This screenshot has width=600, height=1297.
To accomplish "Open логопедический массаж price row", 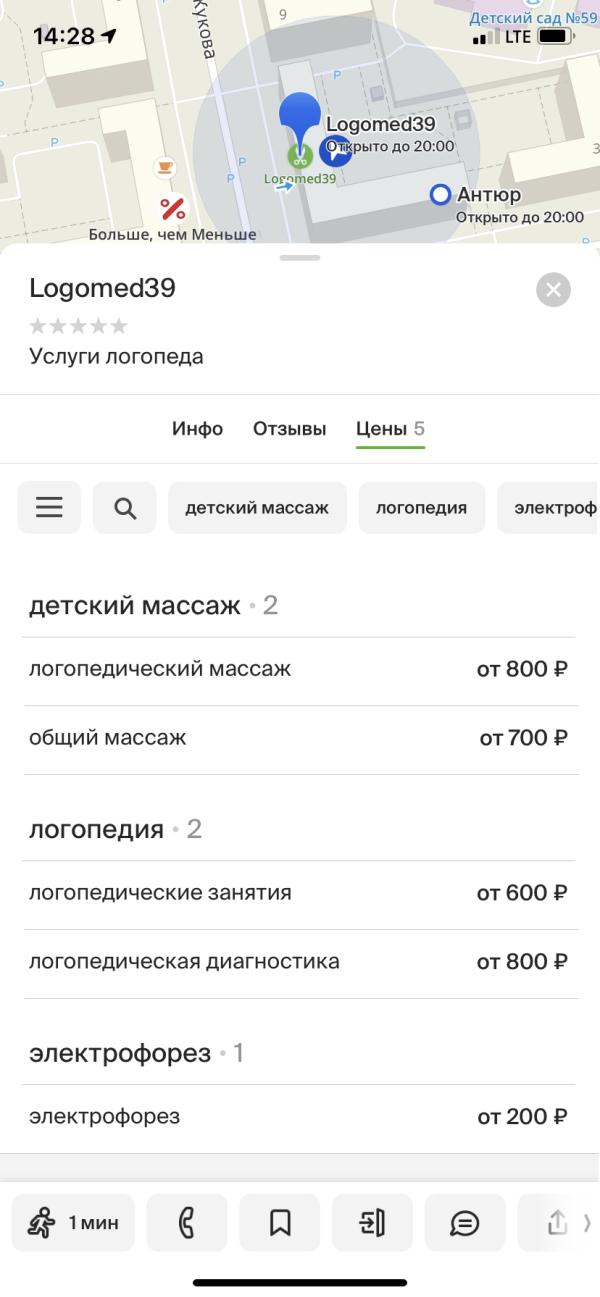I will pos(300,669).
